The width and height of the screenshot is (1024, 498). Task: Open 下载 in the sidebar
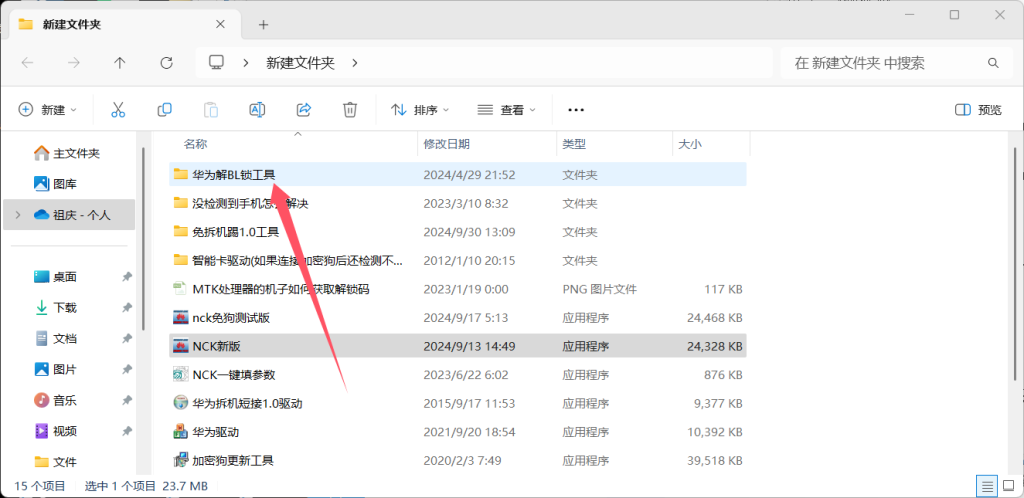pyautogui.click(x=56, y=307)
